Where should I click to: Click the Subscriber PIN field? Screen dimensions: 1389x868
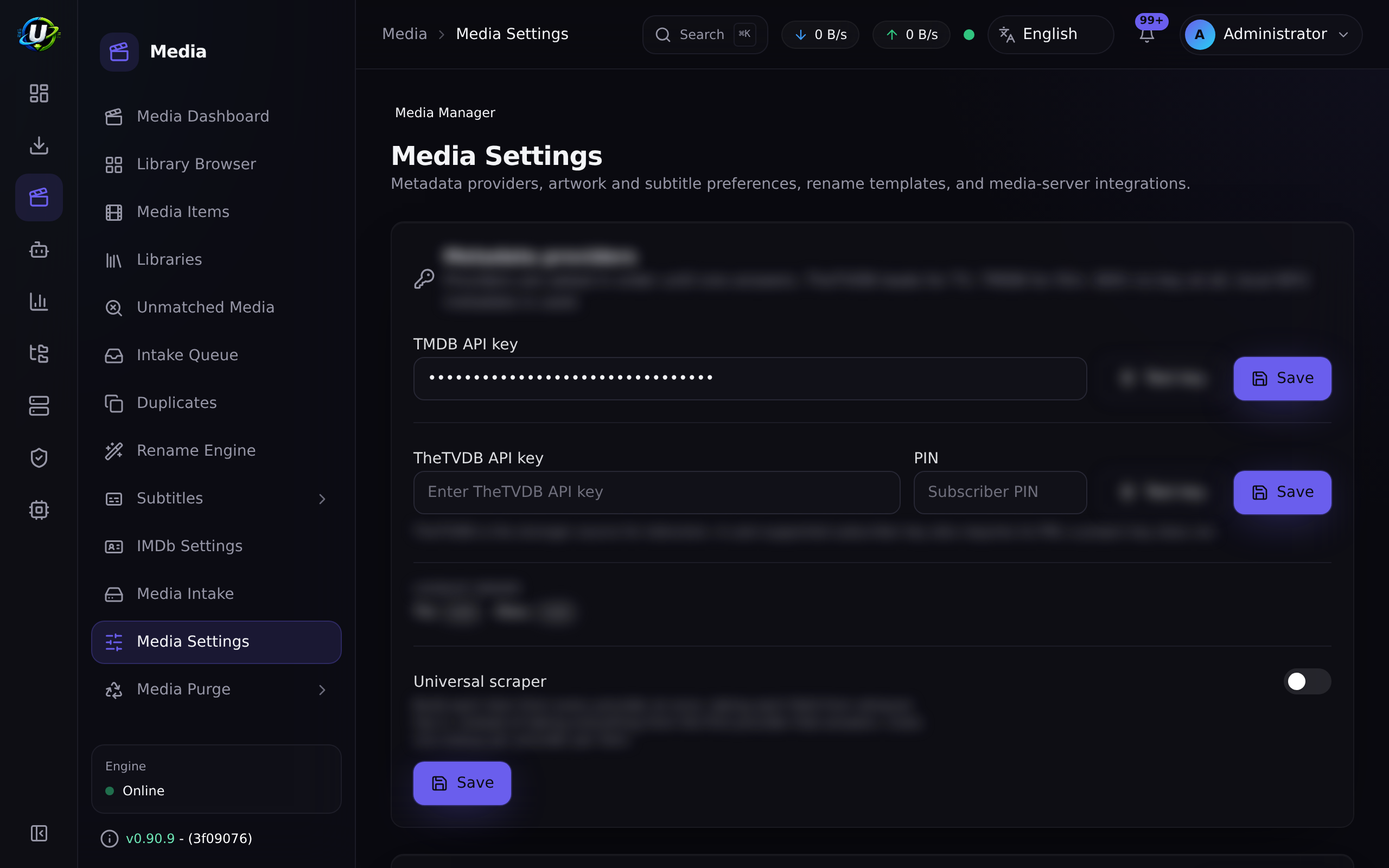coord(1000,492)
